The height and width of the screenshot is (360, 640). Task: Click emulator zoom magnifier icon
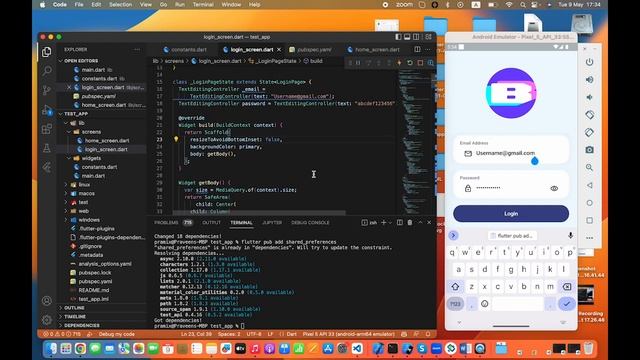pos(589,167)
